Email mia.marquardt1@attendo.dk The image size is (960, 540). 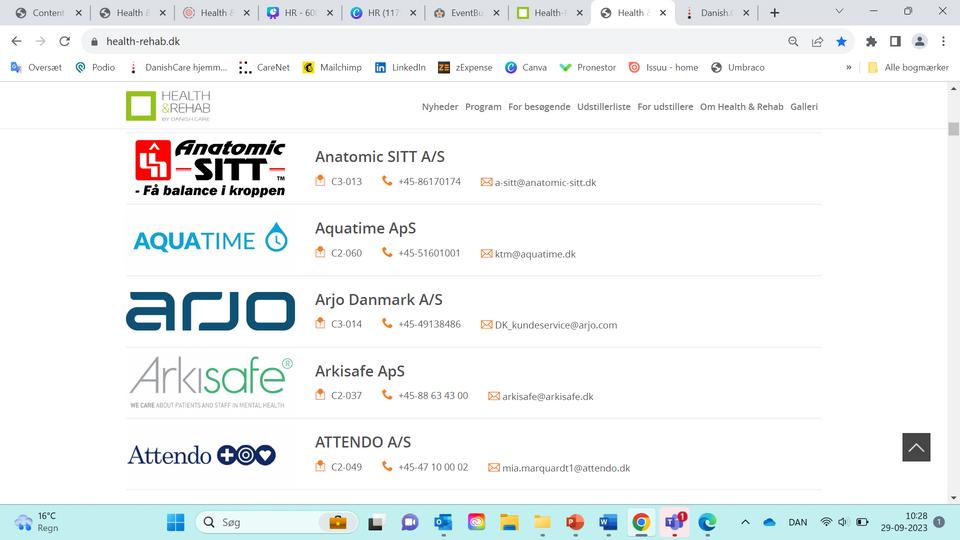(566, 468)
